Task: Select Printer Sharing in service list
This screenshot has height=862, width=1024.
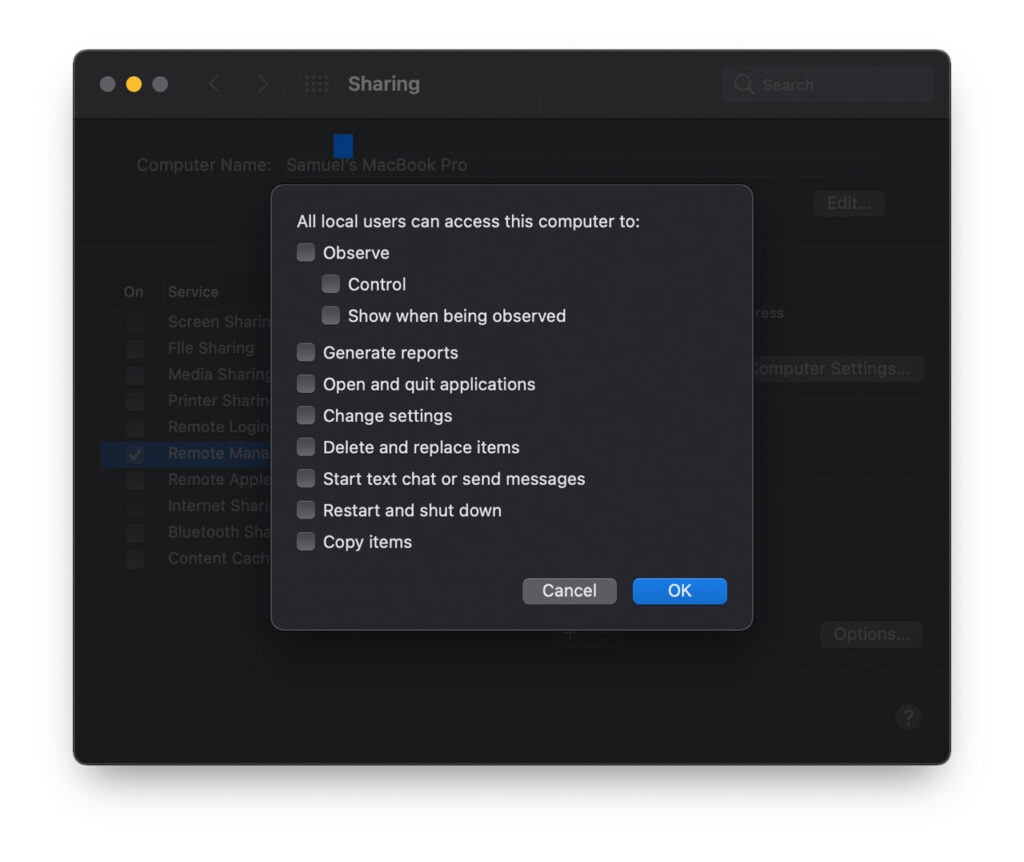Action: click(219, 401)
